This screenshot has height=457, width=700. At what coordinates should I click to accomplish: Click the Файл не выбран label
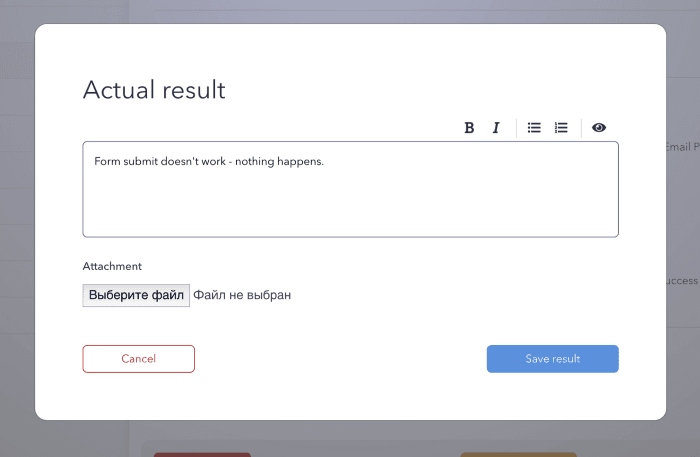tap(242, 295)
